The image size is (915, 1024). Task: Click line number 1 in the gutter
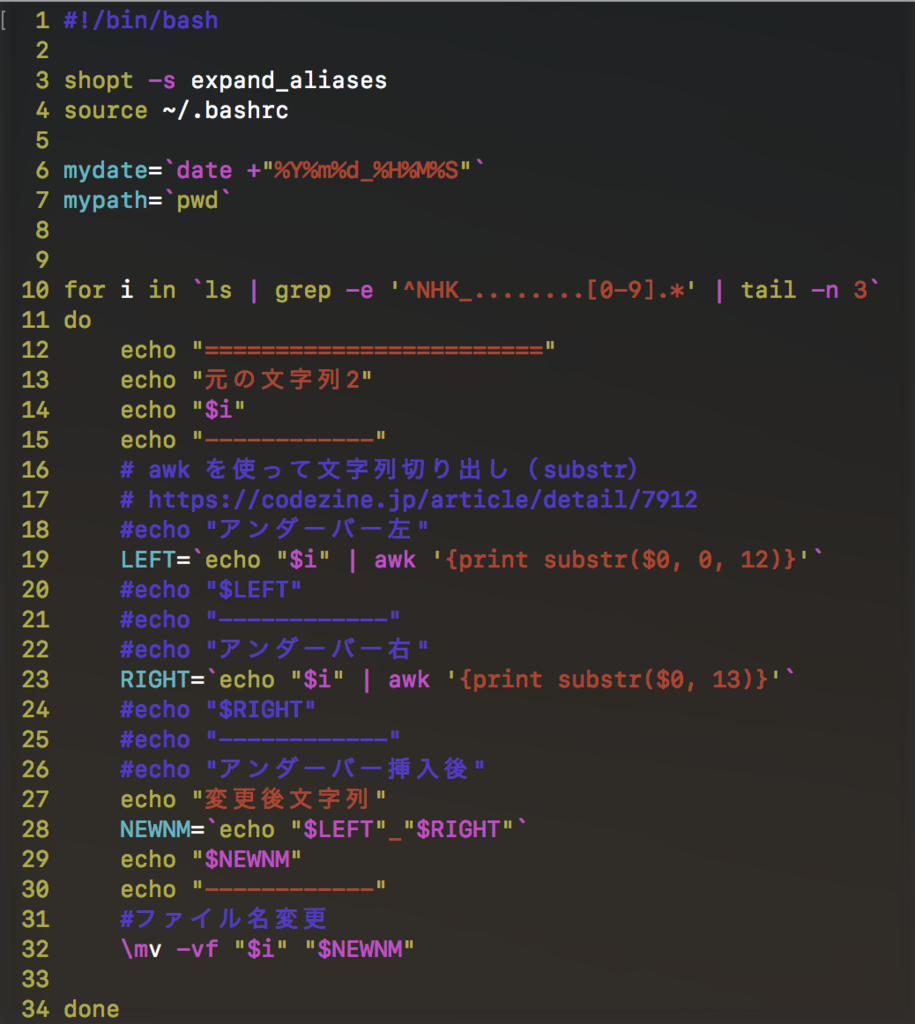41,20
